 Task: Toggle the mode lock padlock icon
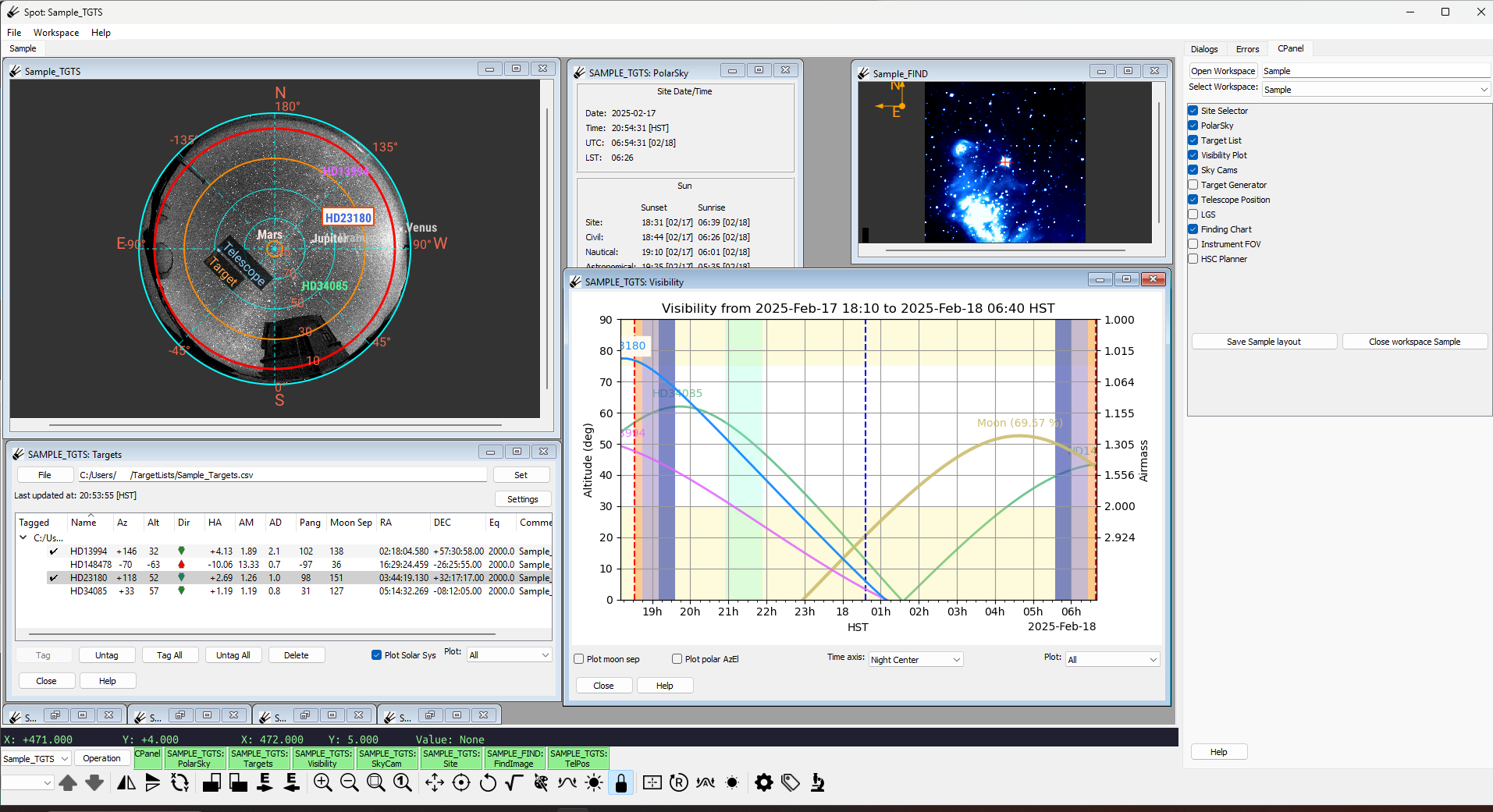point(621,782)
